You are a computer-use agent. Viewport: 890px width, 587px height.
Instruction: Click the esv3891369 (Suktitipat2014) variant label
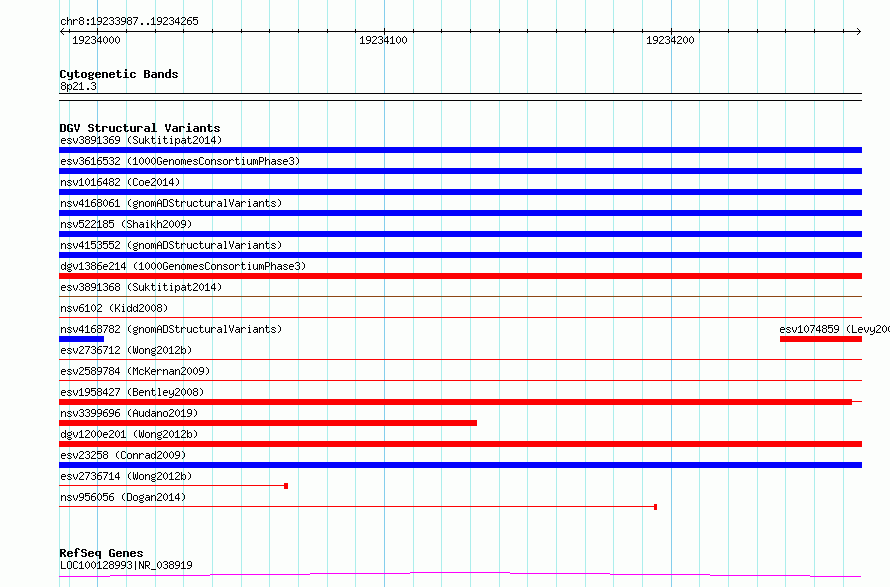click(x=141, y=140)
